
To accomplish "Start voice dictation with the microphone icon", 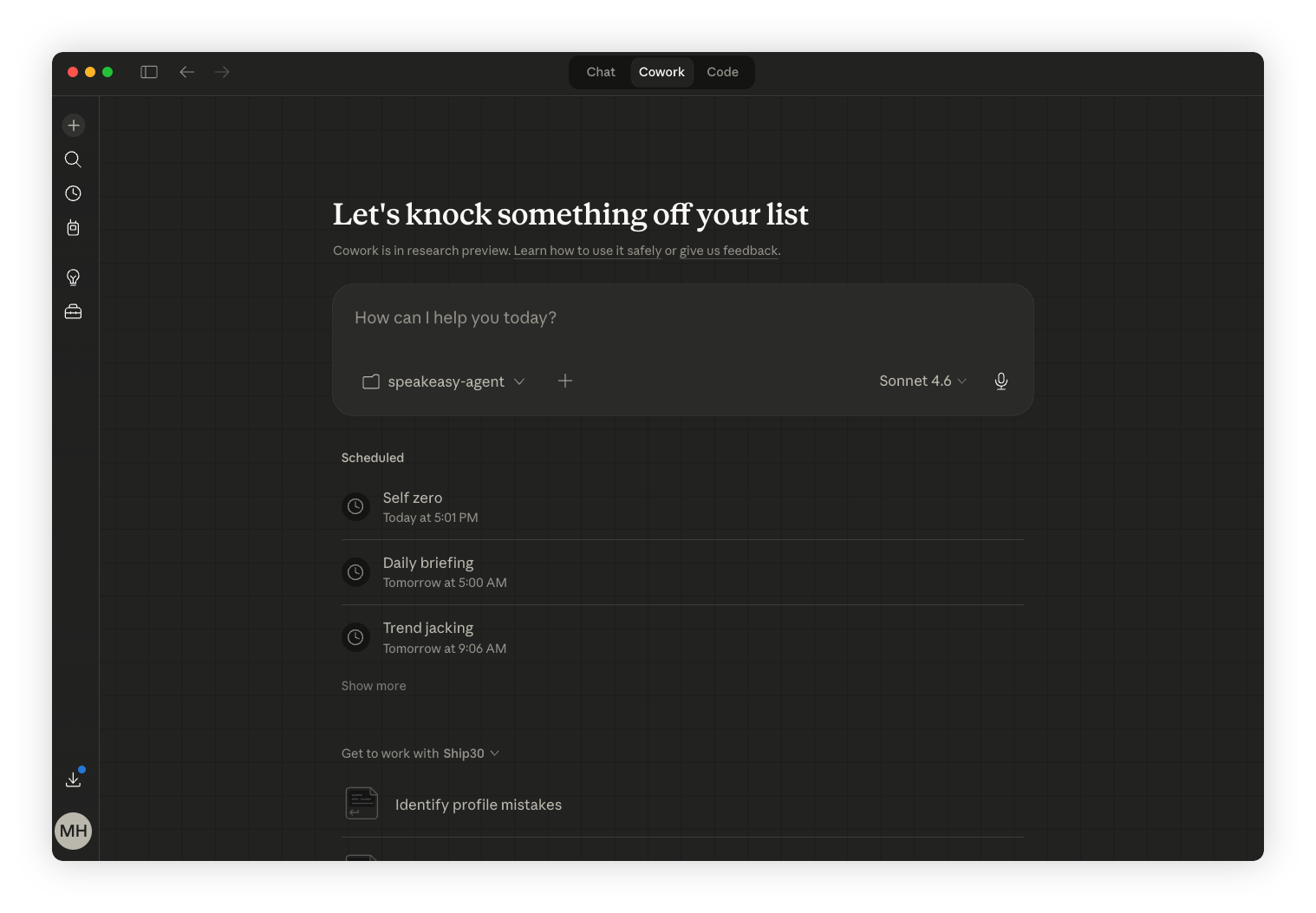I will pyautogui.click(x=1000, y=382).
